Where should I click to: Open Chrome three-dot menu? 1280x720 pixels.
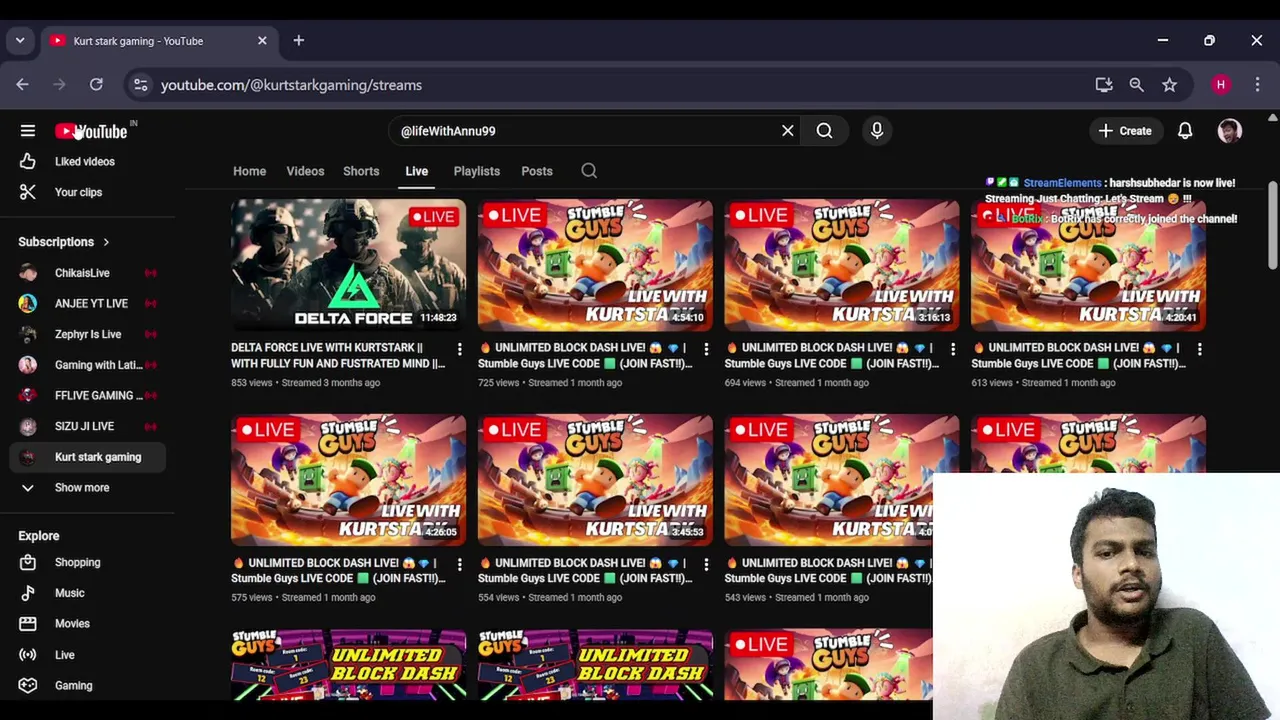[1257, 85]
